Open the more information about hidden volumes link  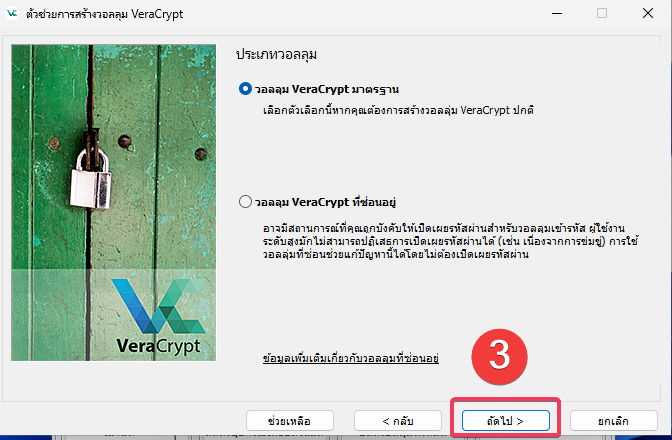tap(351, 358)
